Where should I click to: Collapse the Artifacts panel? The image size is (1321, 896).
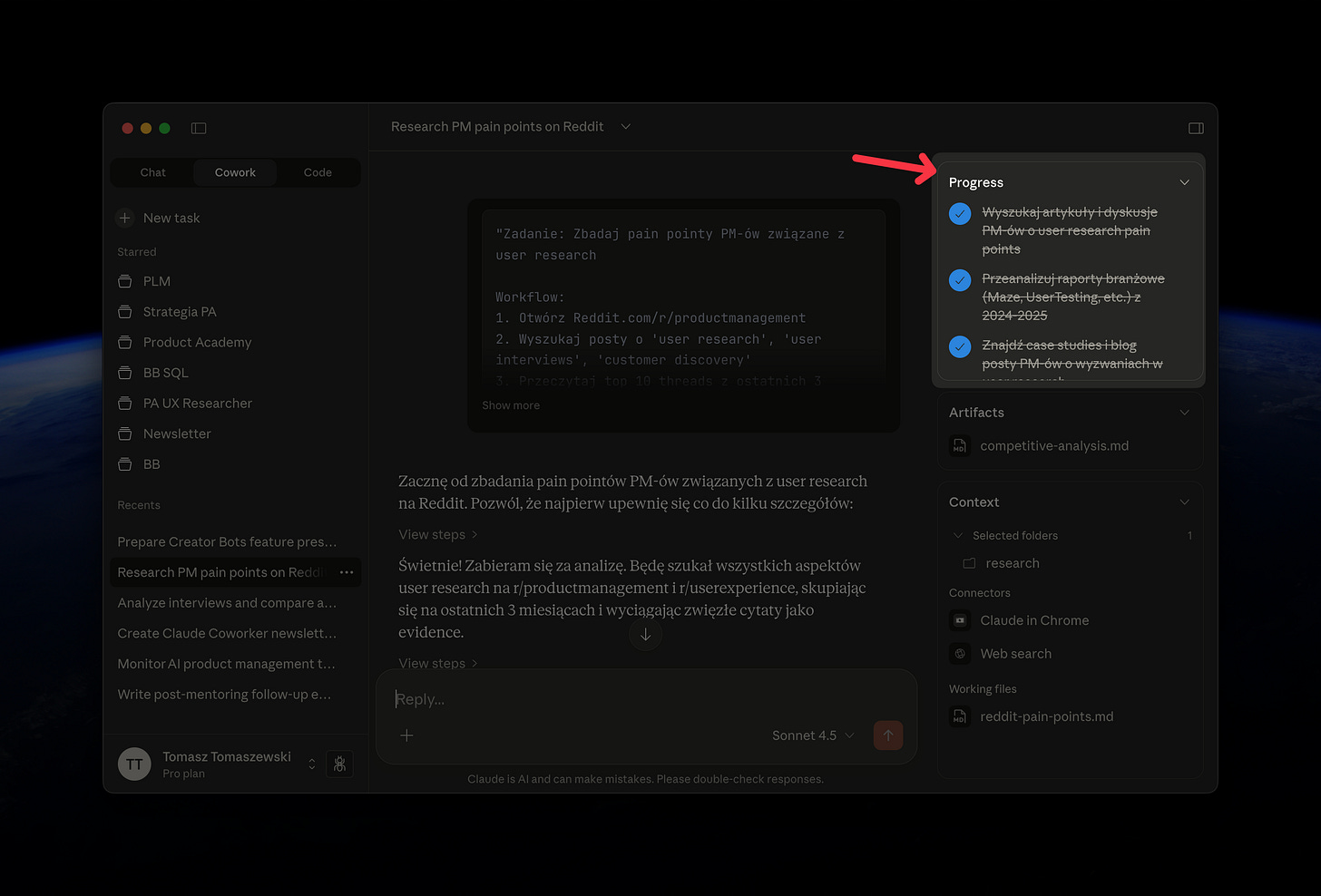pos(1184,413)
